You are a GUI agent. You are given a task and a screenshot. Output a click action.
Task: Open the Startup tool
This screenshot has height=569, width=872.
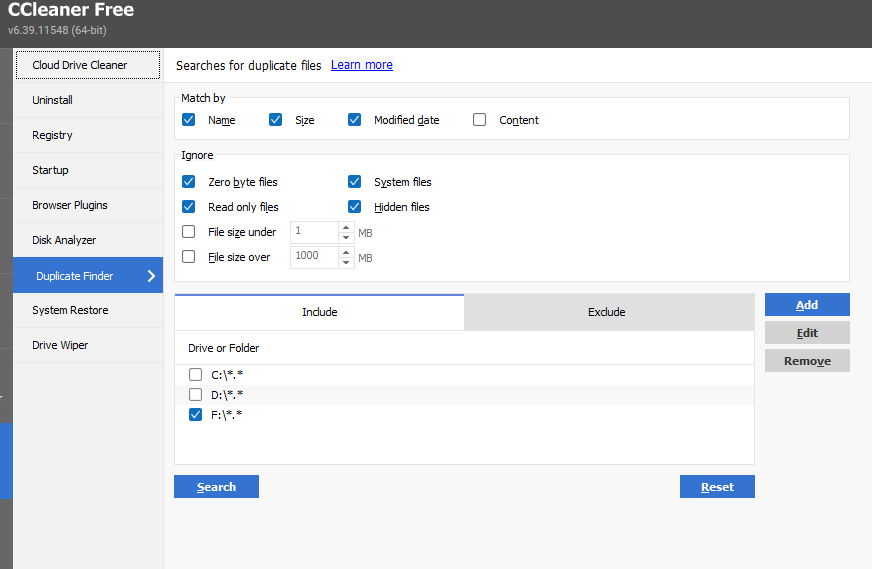click(88, 170)
